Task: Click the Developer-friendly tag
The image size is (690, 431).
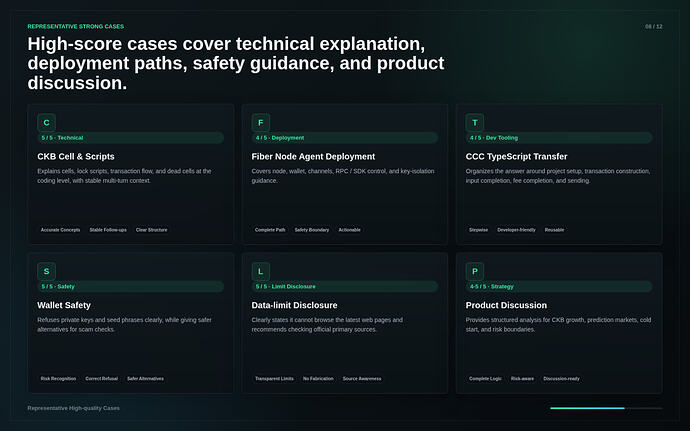Action: coord(516,230)
